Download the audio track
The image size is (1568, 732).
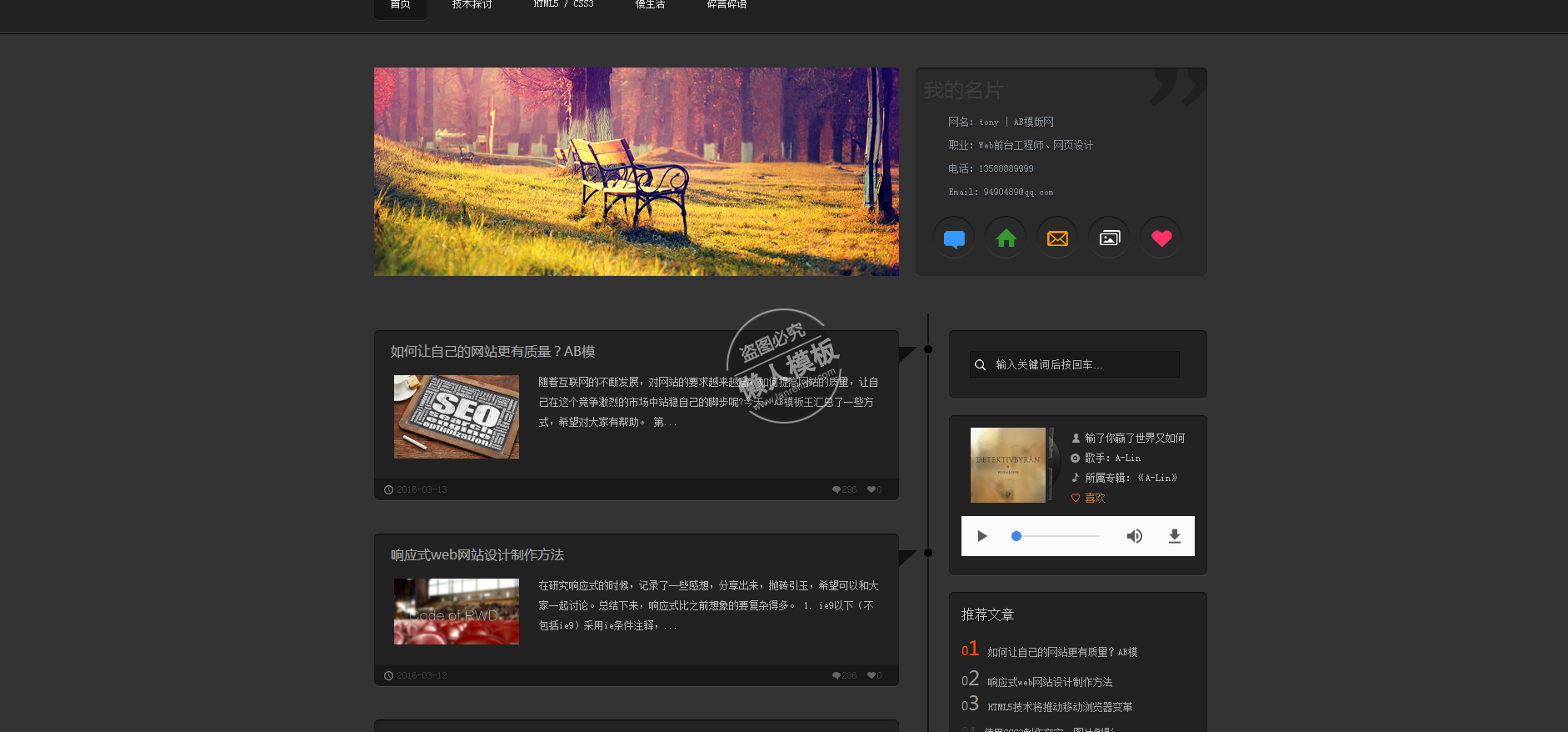pyautogui.click(x=1175, y=536)
